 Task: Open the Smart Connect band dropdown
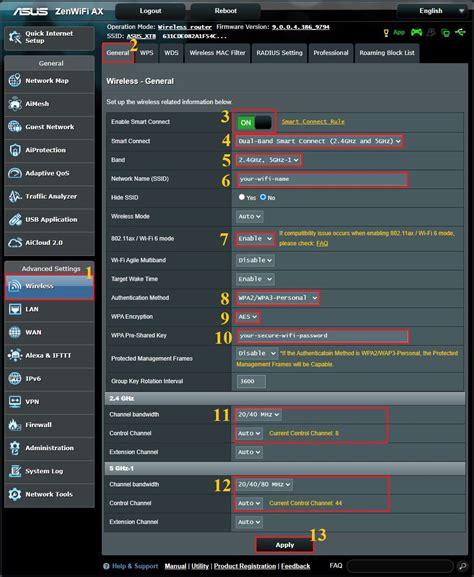(x=319, y=141)
